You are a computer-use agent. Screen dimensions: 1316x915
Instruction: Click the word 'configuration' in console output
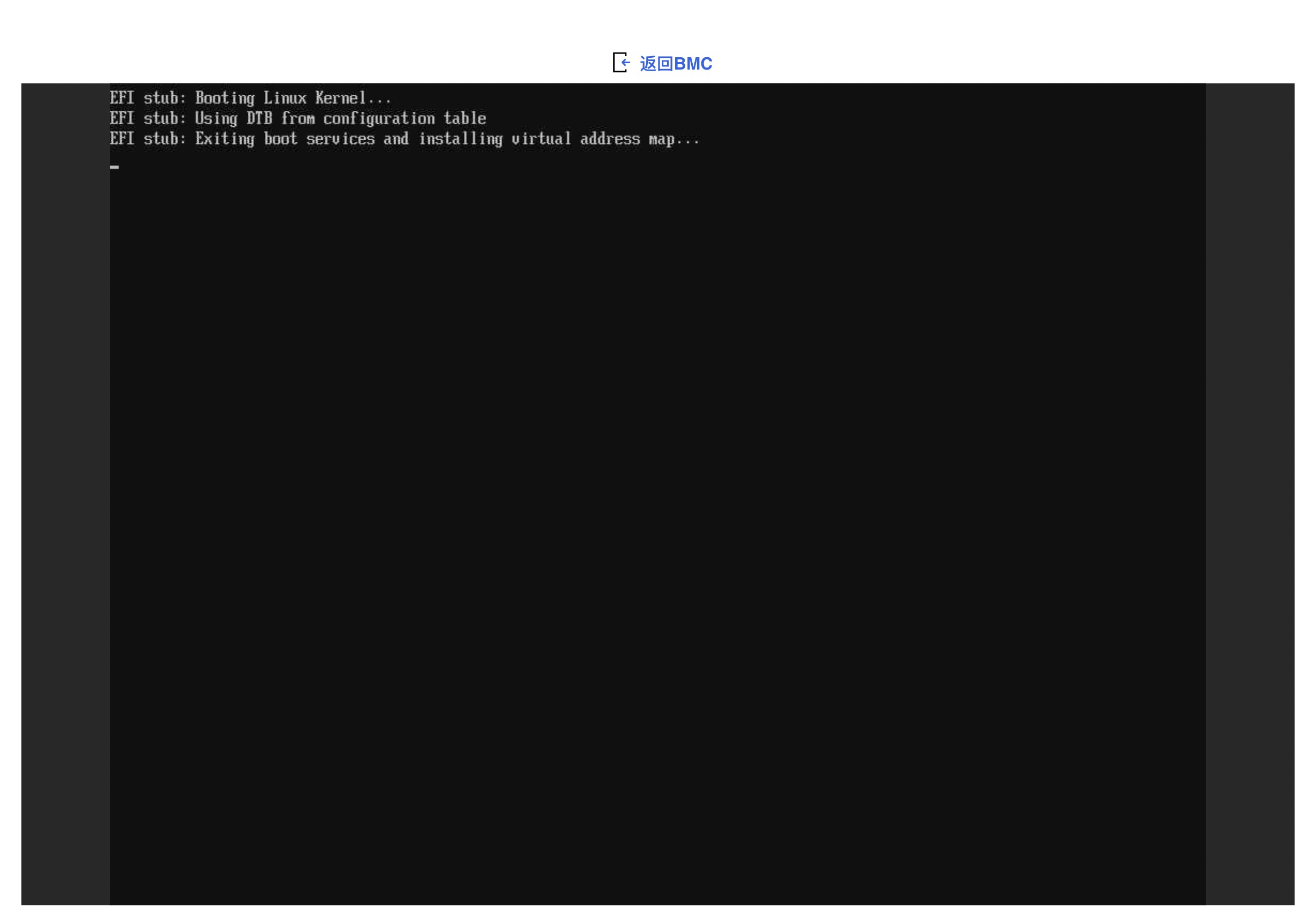(x=379, y=119)
